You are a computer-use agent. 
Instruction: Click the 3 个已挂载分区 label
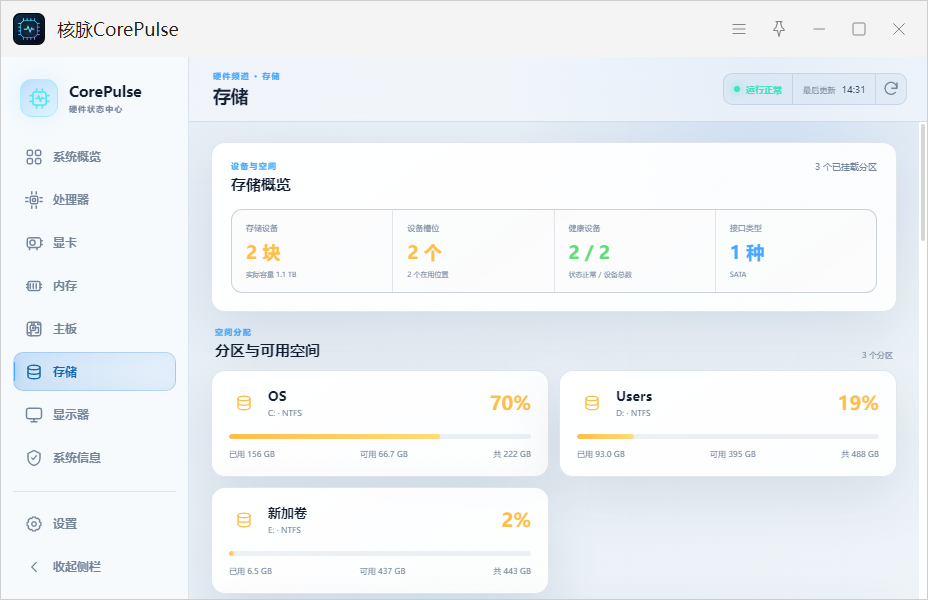[x=846, y=167]
